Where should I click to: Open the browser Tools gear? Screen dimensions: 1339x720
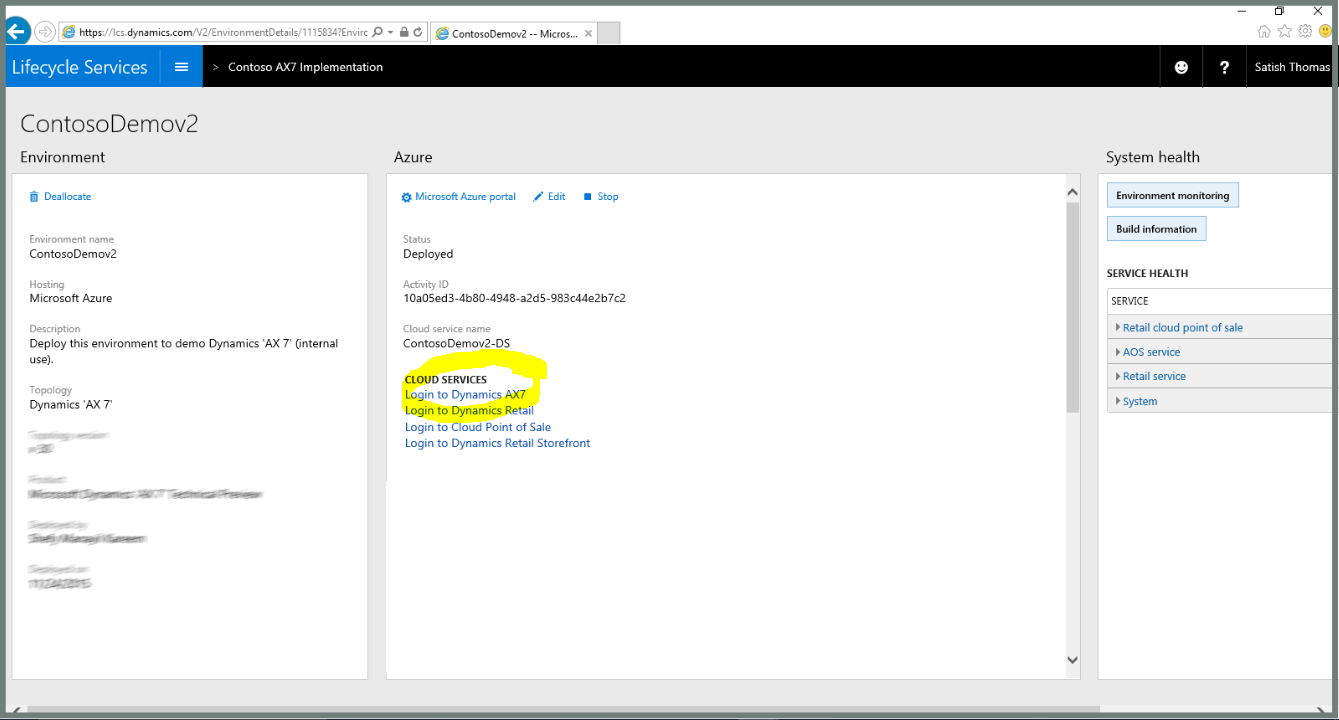(1305, 31)
